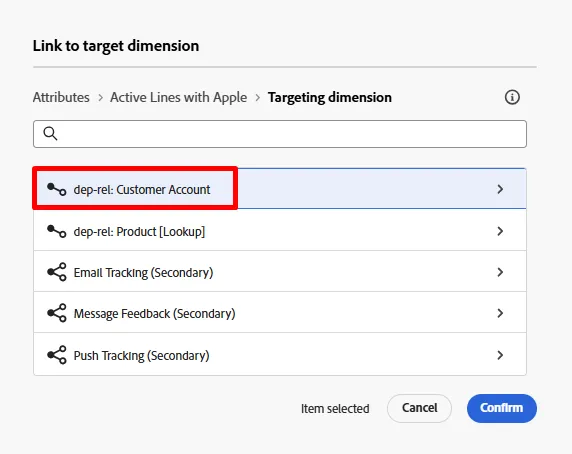This screenshot has width=572, height=454.
Task: Click the info icon beside the breadcrumb
Action: (512, 97)
